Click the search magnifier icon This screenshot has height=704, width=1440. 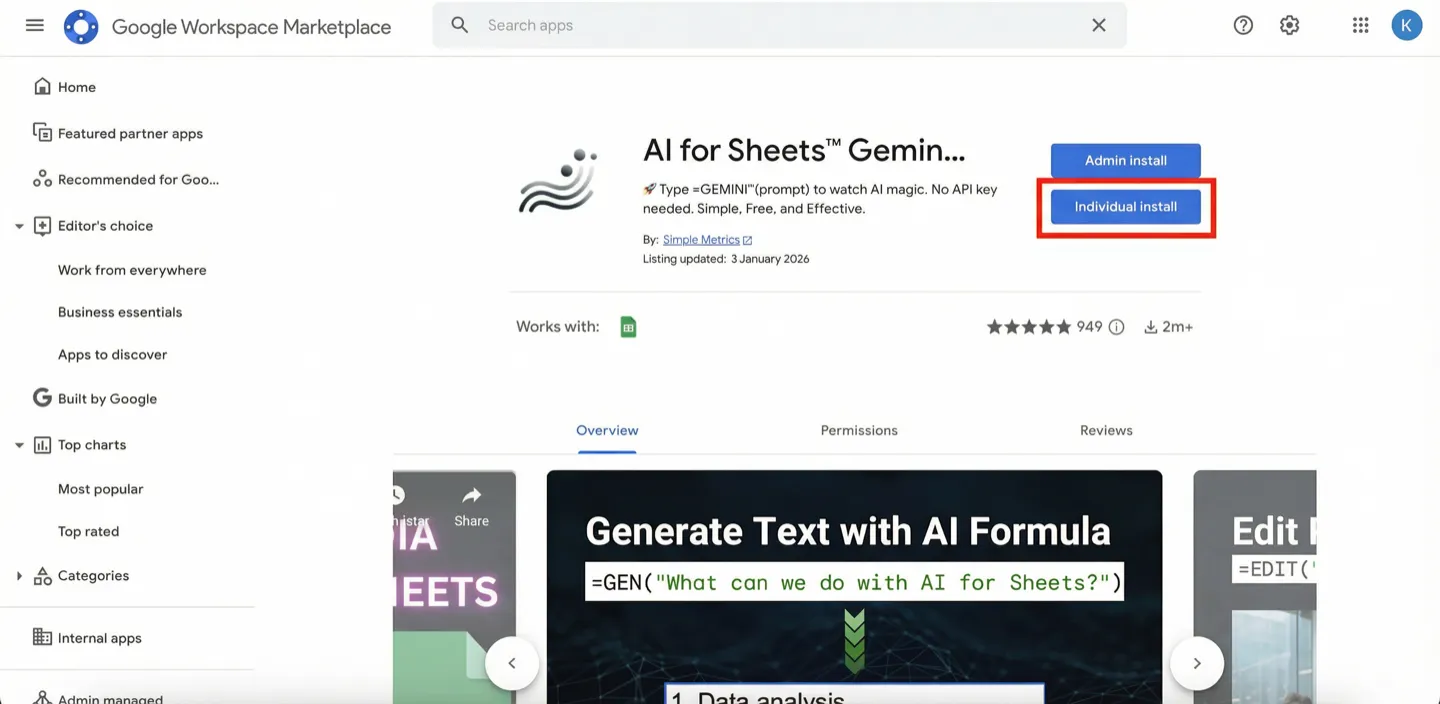pyautogui.click(x=459, y=24)
